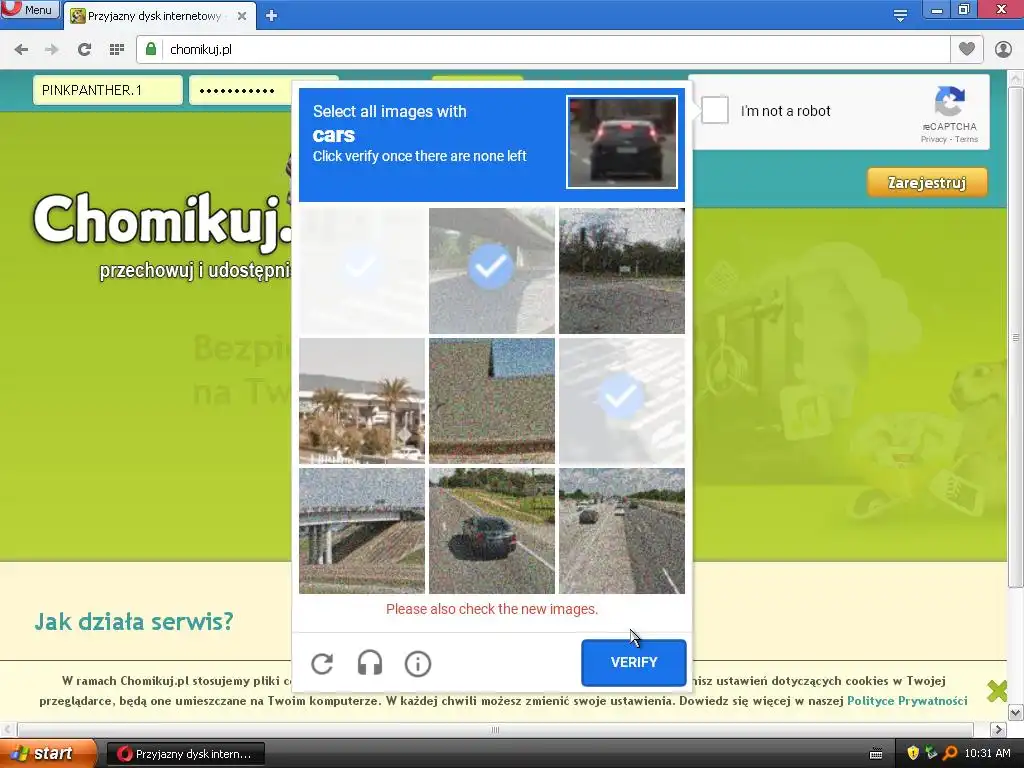
Task: Click the VERIFY button
Action: click(x=633, y=662)
